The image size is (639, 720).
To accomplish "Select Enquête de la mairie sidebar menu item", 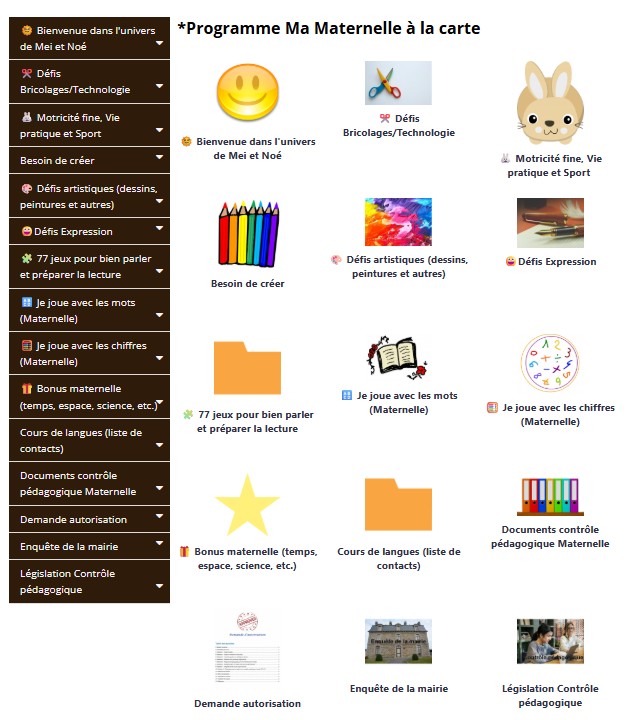I will point(90,546).
